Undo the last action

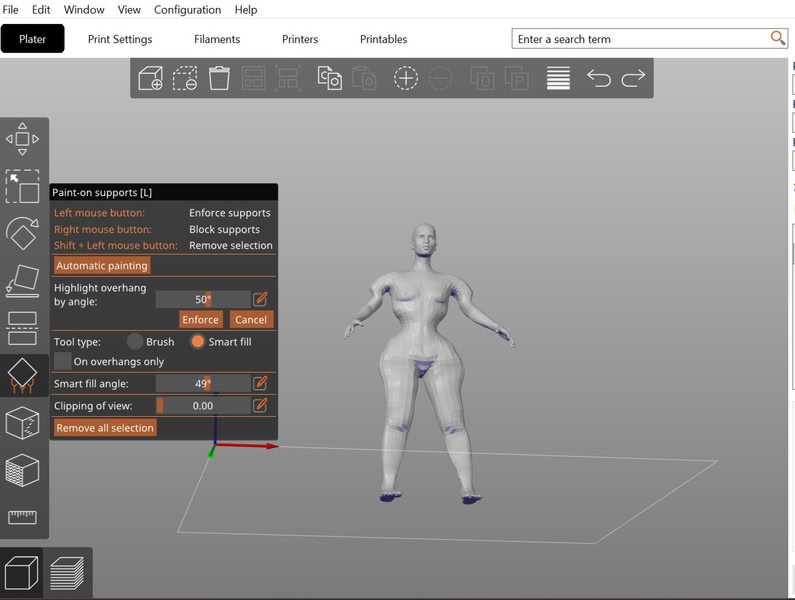coord(598,79)
